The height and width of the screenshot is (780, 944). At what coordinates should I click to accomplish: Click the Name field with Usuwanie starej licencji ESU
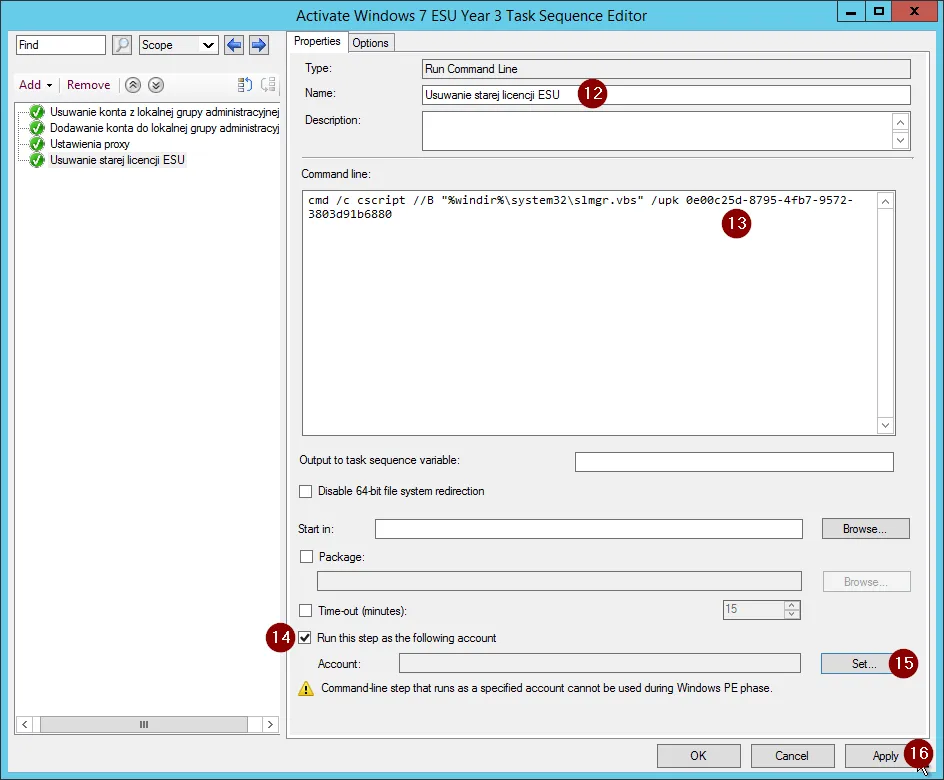666,94
